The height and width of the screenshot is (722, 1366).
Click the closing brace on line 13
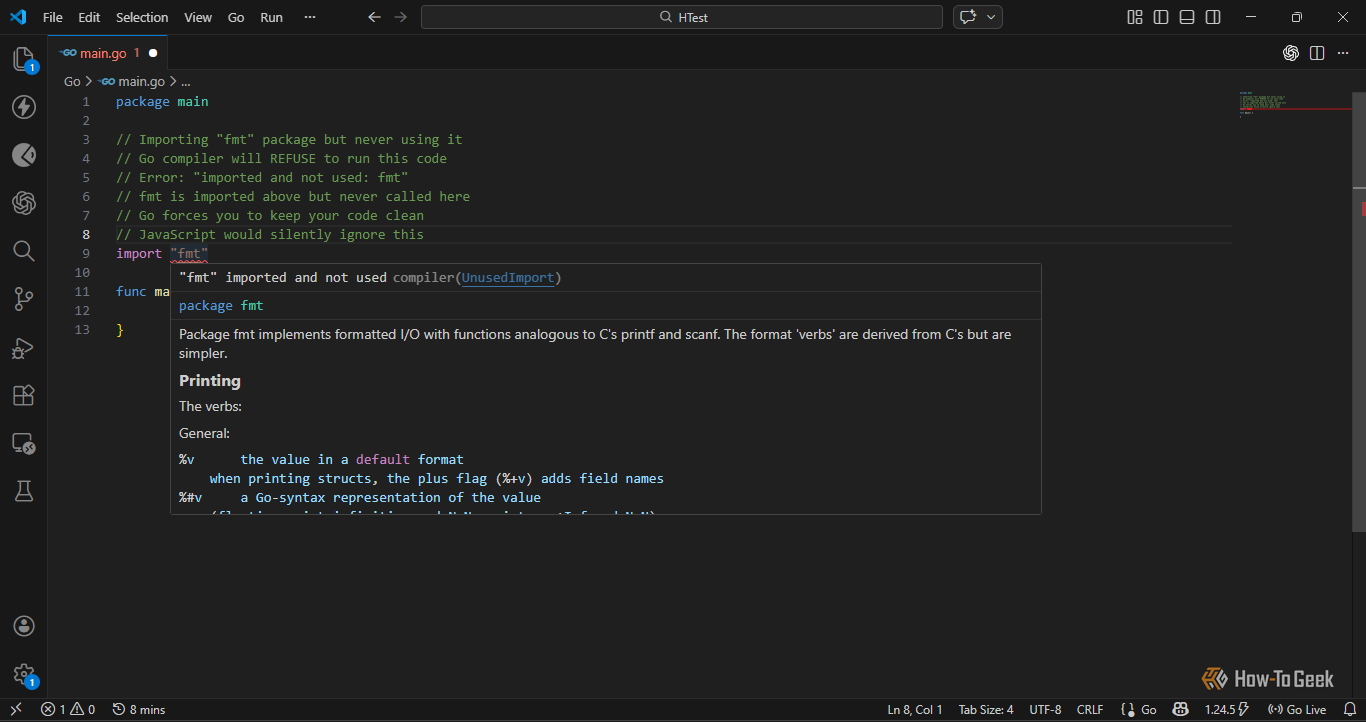coord(120,330)
